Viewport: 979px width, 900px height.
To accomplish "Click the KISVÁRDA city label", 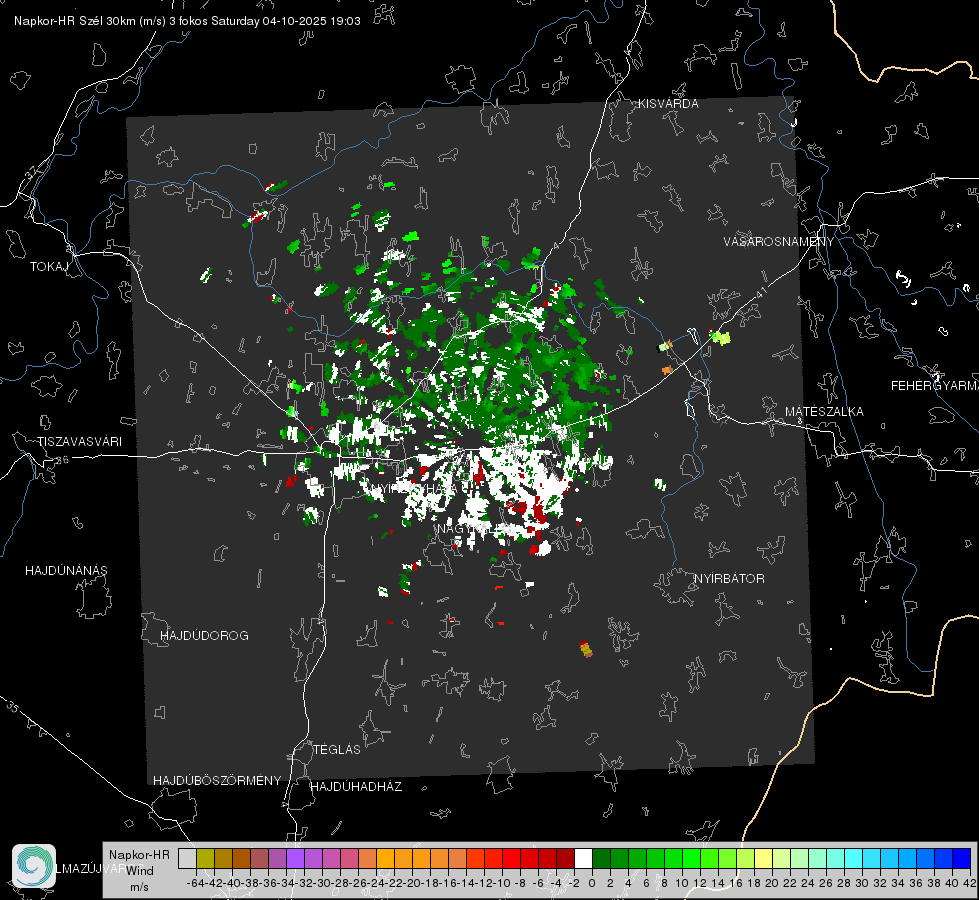I will coord(668,104).
